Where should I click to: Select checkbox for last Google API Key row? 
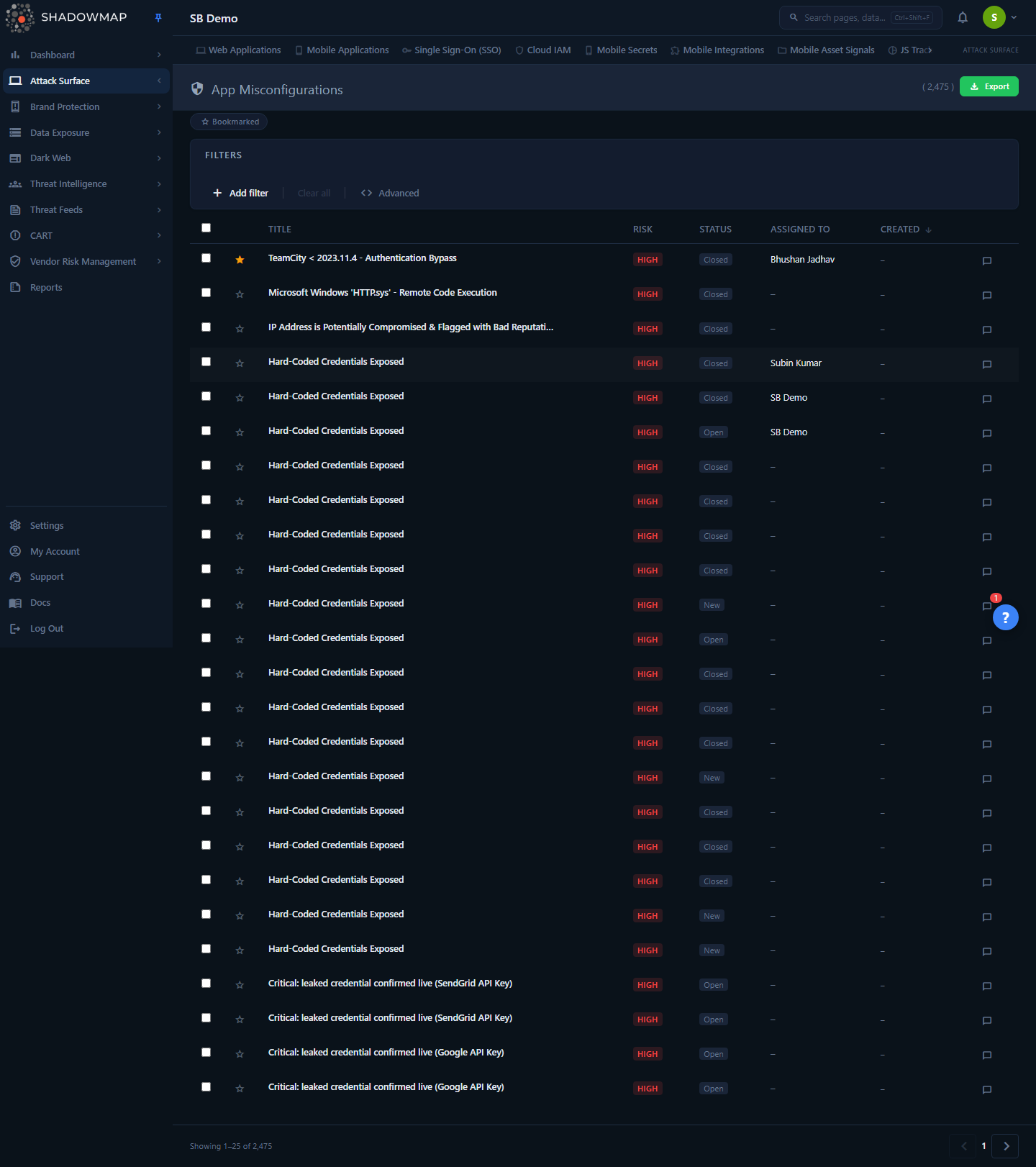coord(206,1087)
